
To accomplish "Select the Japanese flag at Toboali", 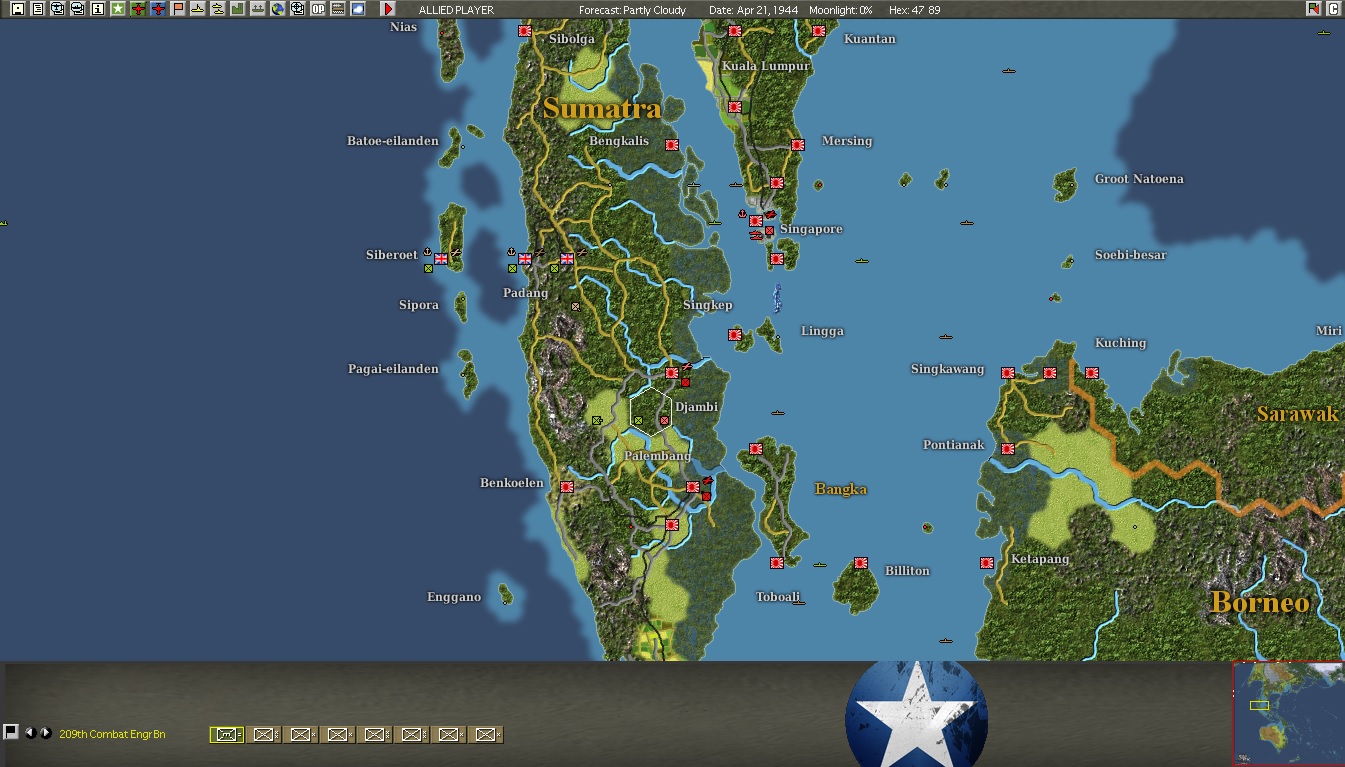I will (x=777, y=563).
